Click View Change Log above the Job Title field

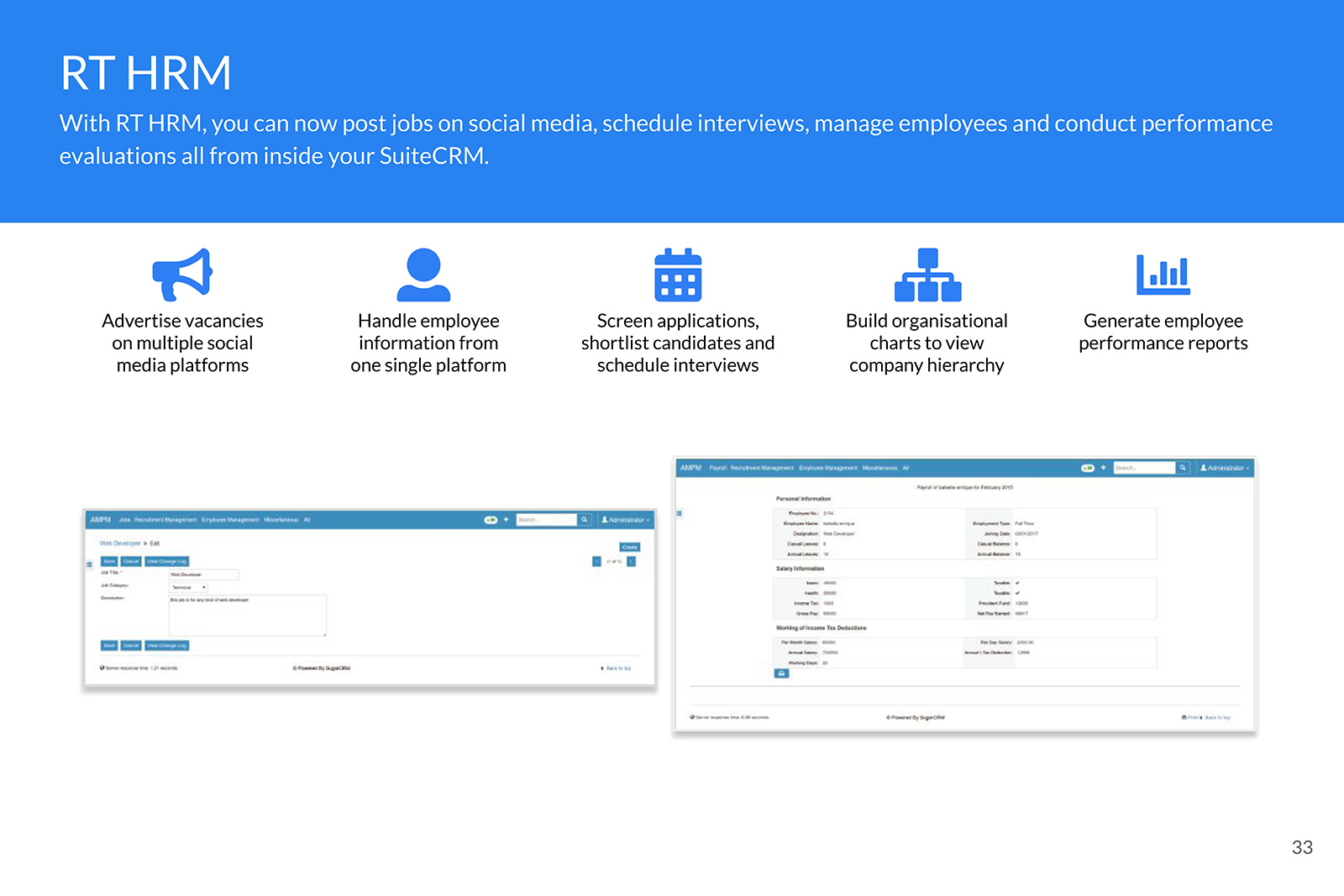[166, 561]
